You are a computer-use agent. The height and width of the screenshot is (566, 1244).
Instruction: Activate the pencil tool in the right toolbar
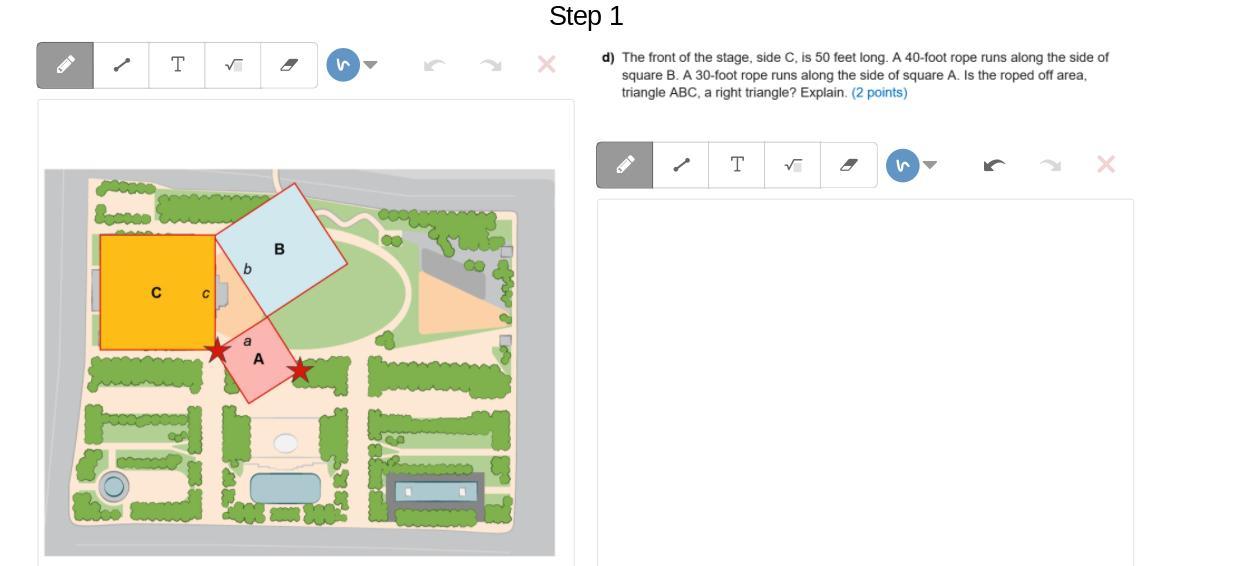pos(626,165)
